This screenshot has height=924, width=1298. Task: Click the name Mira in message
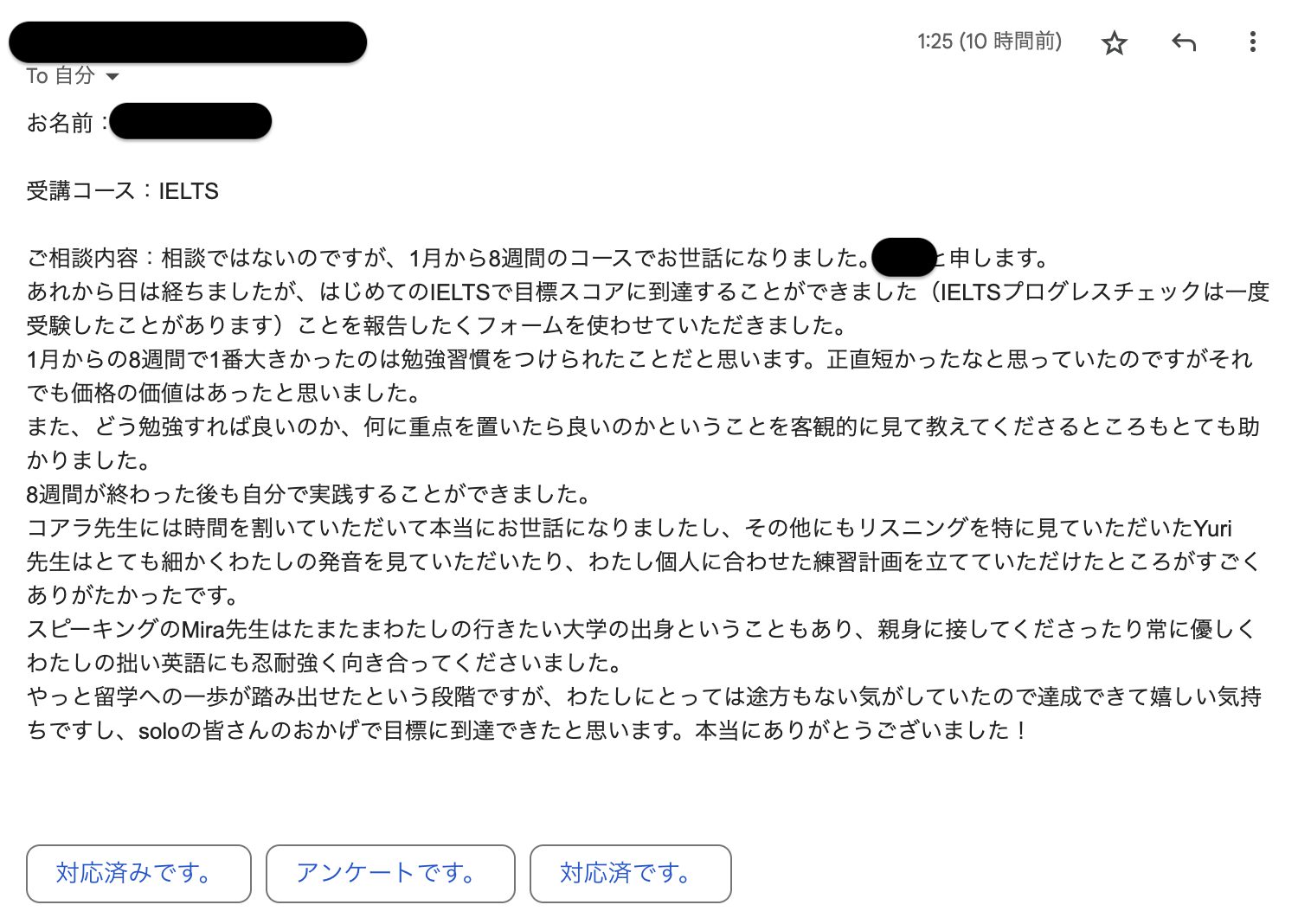(x=202, y=630)
